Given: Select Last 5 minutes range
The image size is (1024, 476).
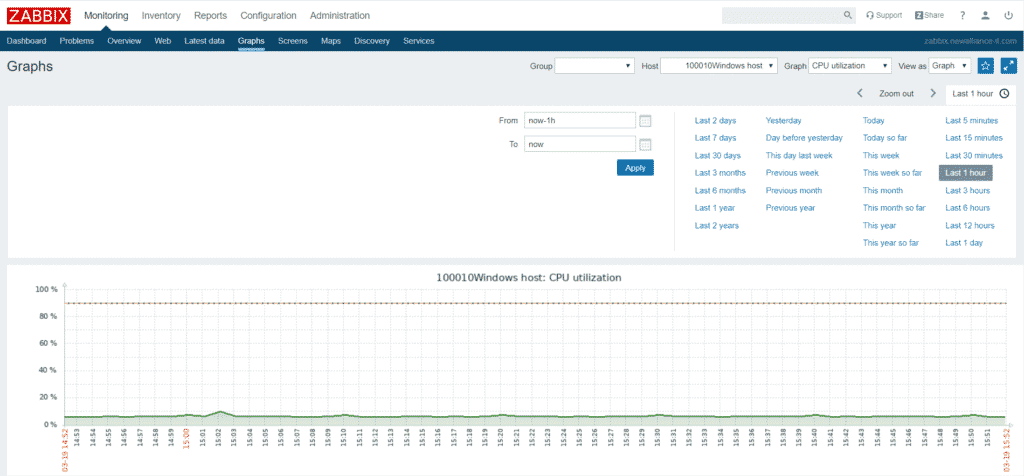Looking at the screenshot, I should [x=972, y=121].
